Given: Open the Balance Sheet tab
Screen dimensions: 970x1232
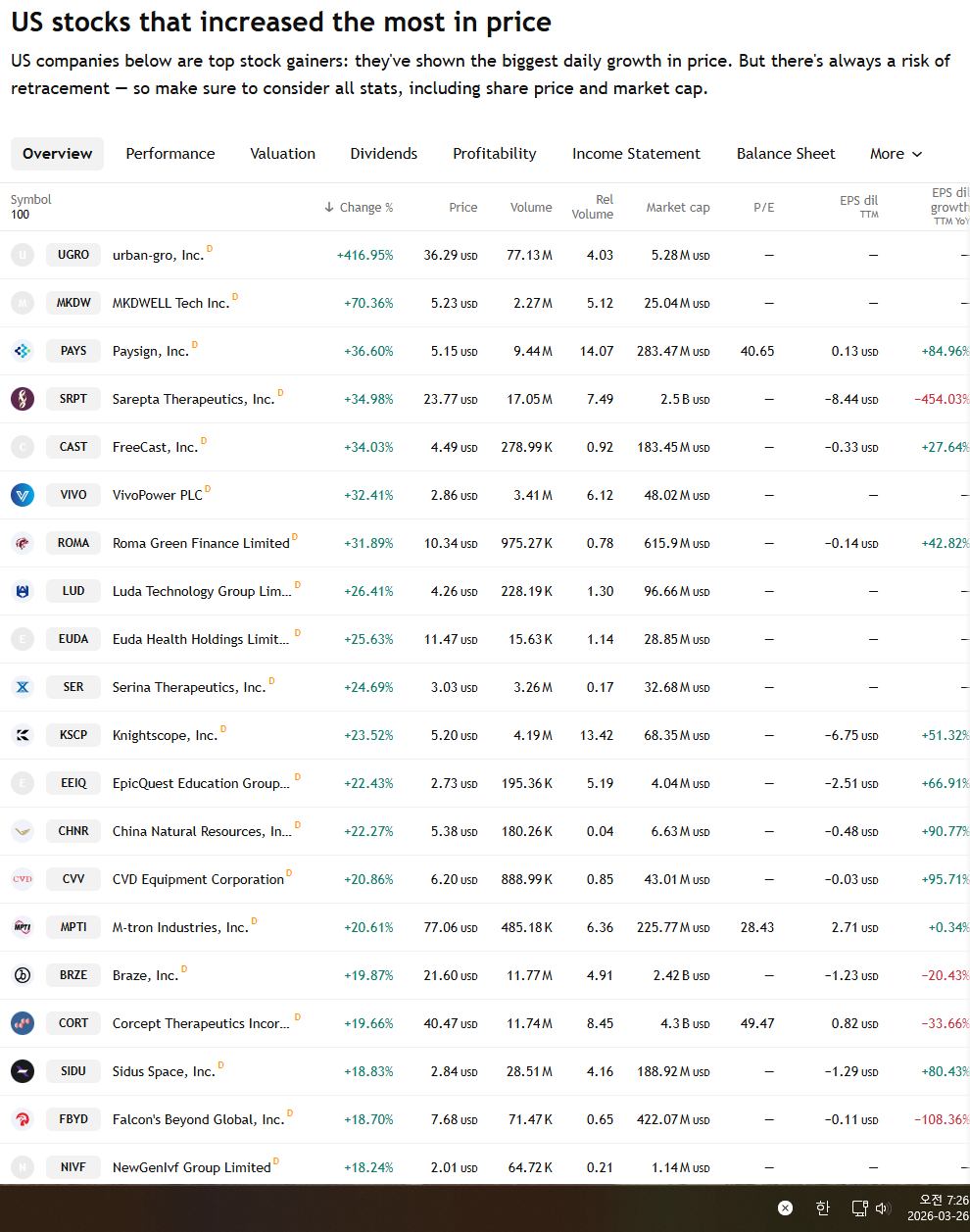Looking at the screenshot, I should (x=786, y=154).
